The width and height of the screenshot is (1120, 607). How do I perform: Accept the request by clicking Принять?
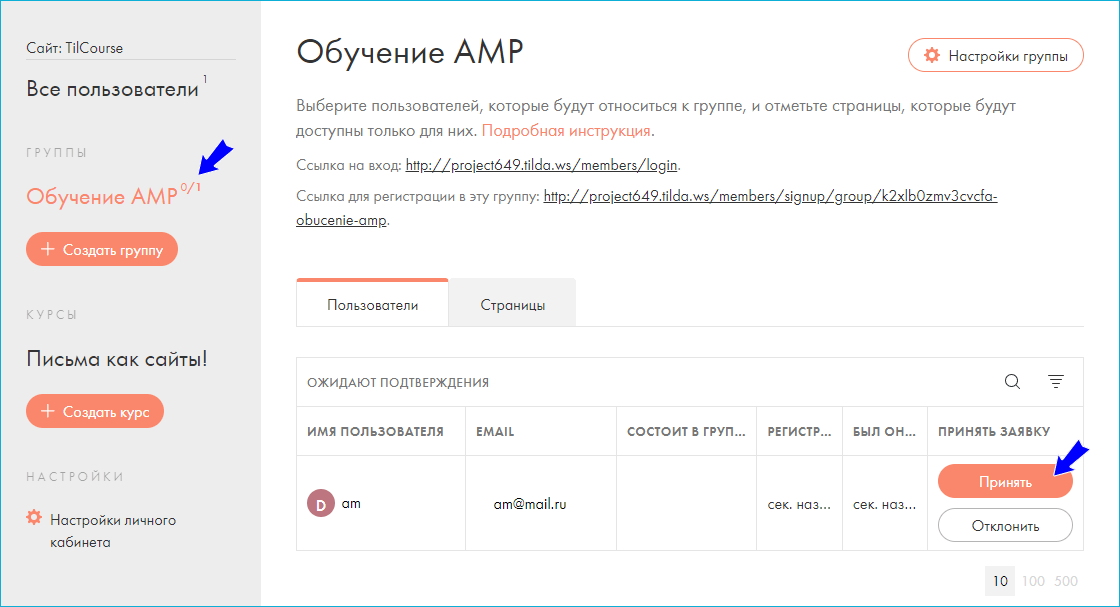[x=1004, y=481]
